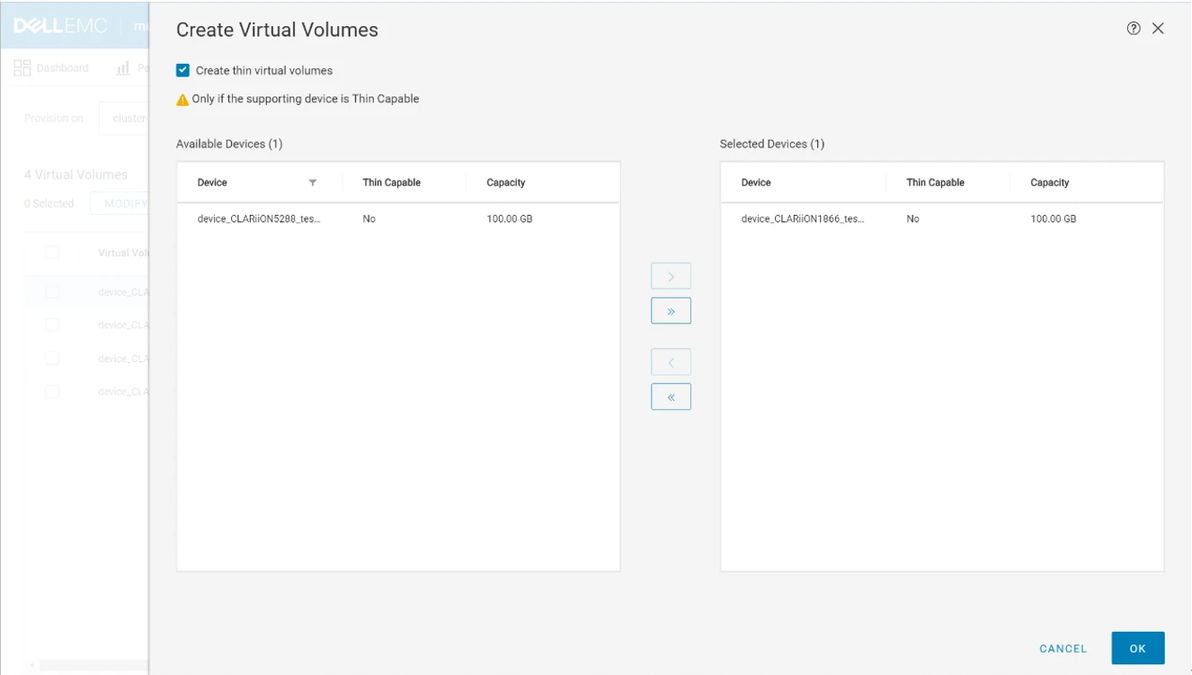This screenshot has height=675, width=1192.
Task: Sort Selected Devices by Device column
Action: point(756,183)
